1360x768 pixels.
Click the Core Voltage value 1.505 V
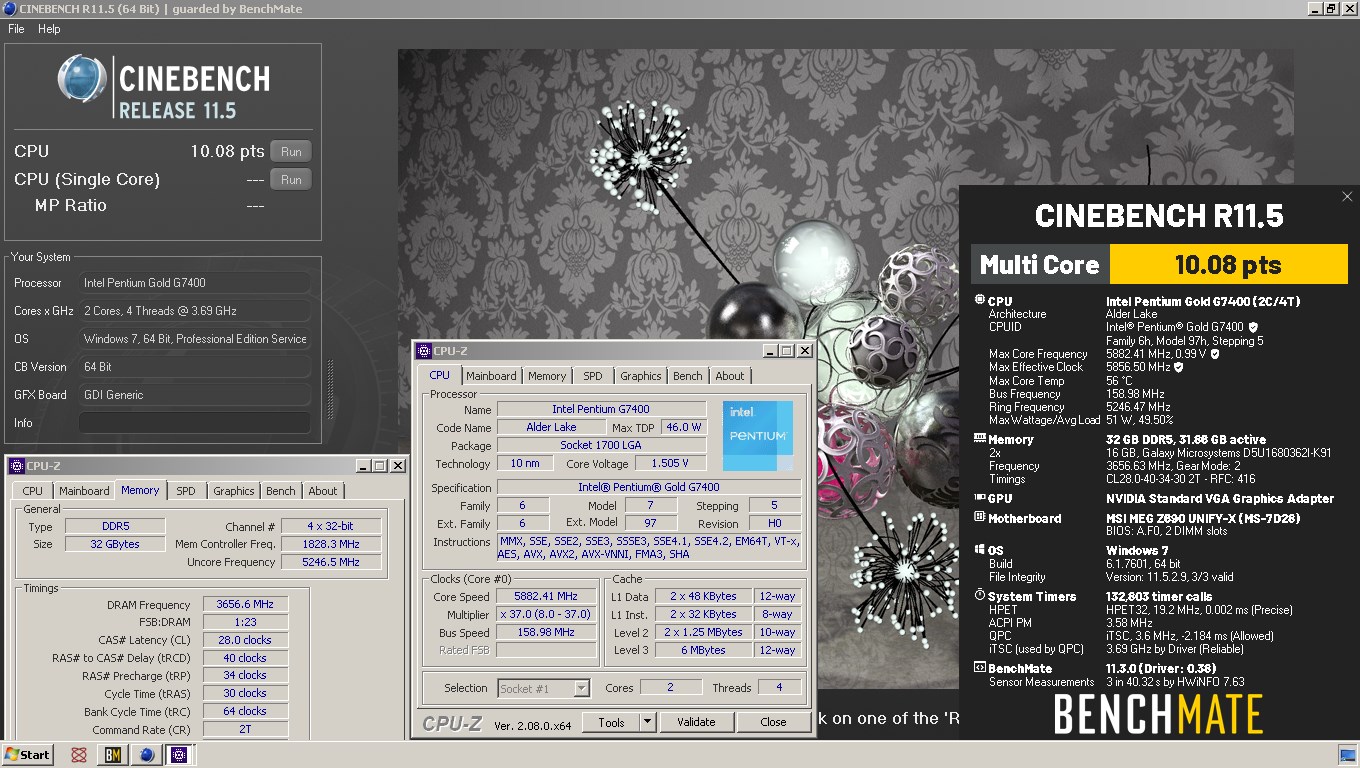point(669,464)
